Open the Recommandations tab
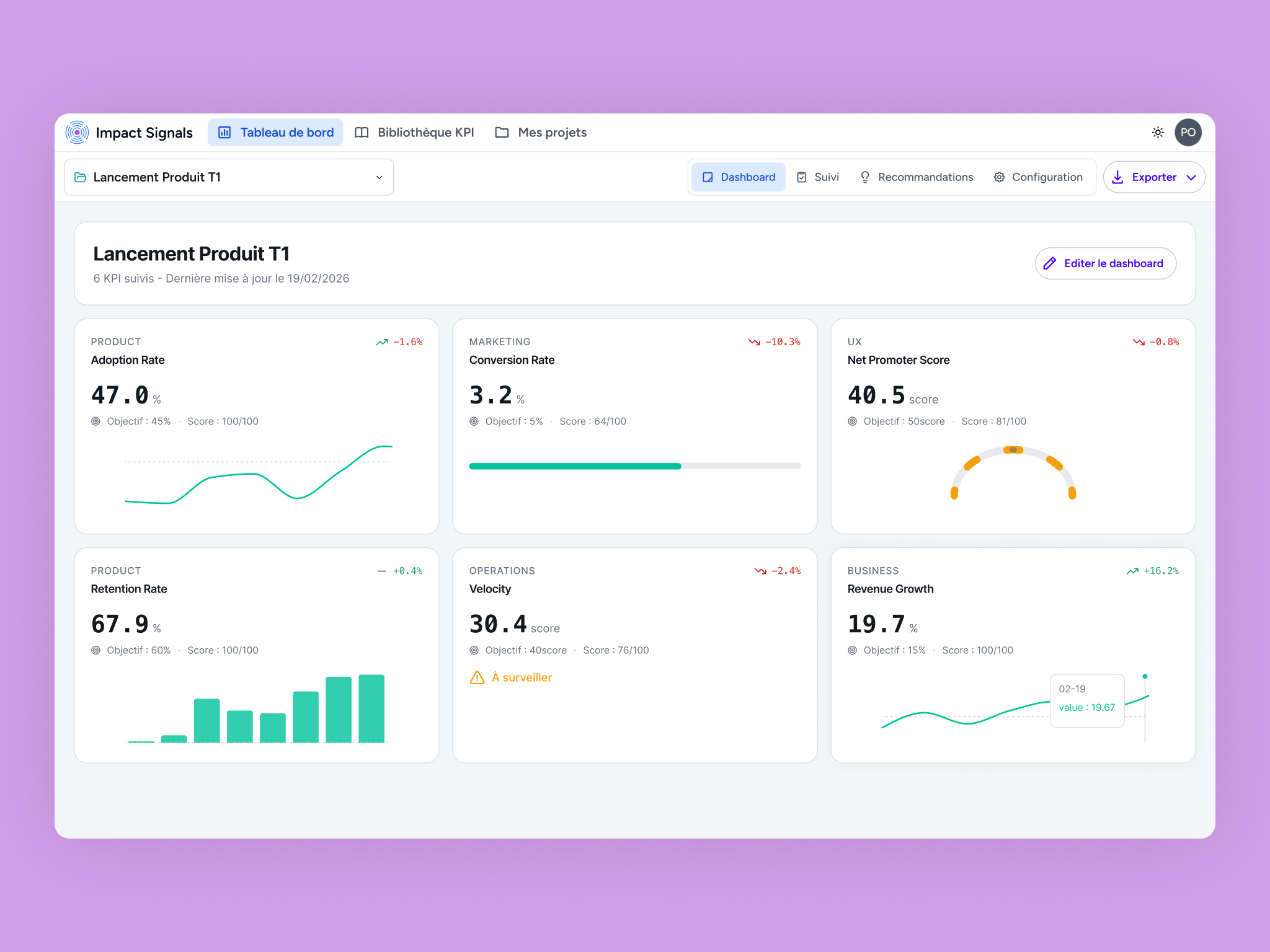Image resolution: width=1270 pixels, height=952 pixels. click(917, 177)
